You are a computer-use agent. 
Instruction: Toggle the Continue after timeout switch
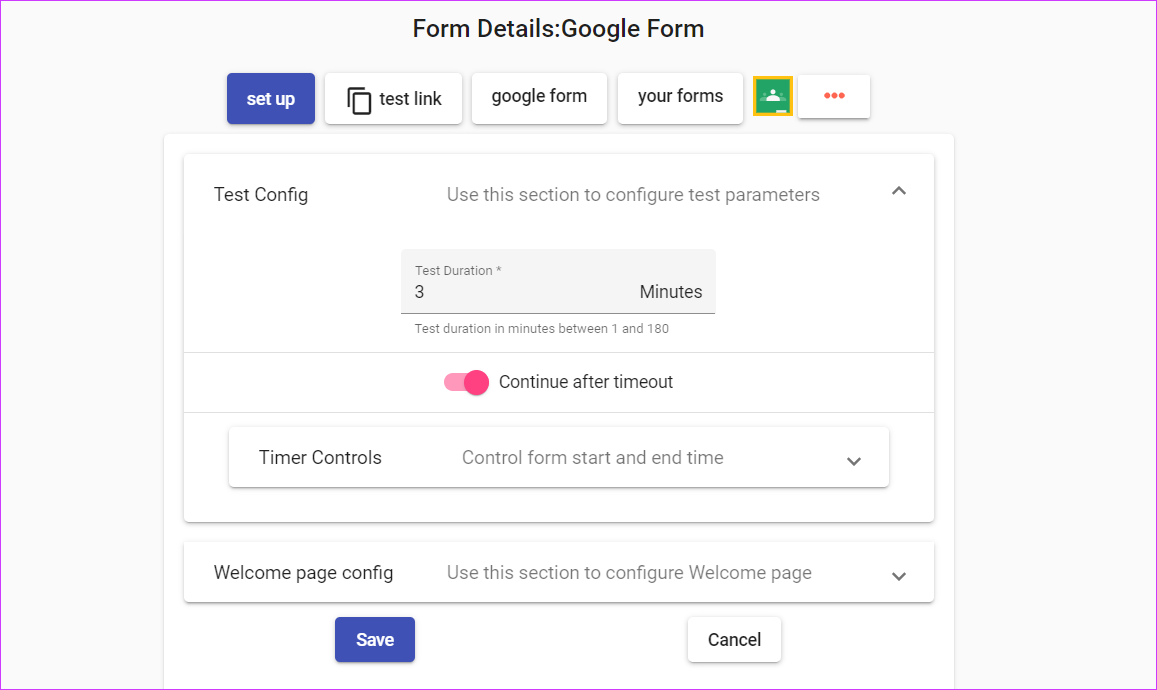pyautogui.click(x=467, y=382)
